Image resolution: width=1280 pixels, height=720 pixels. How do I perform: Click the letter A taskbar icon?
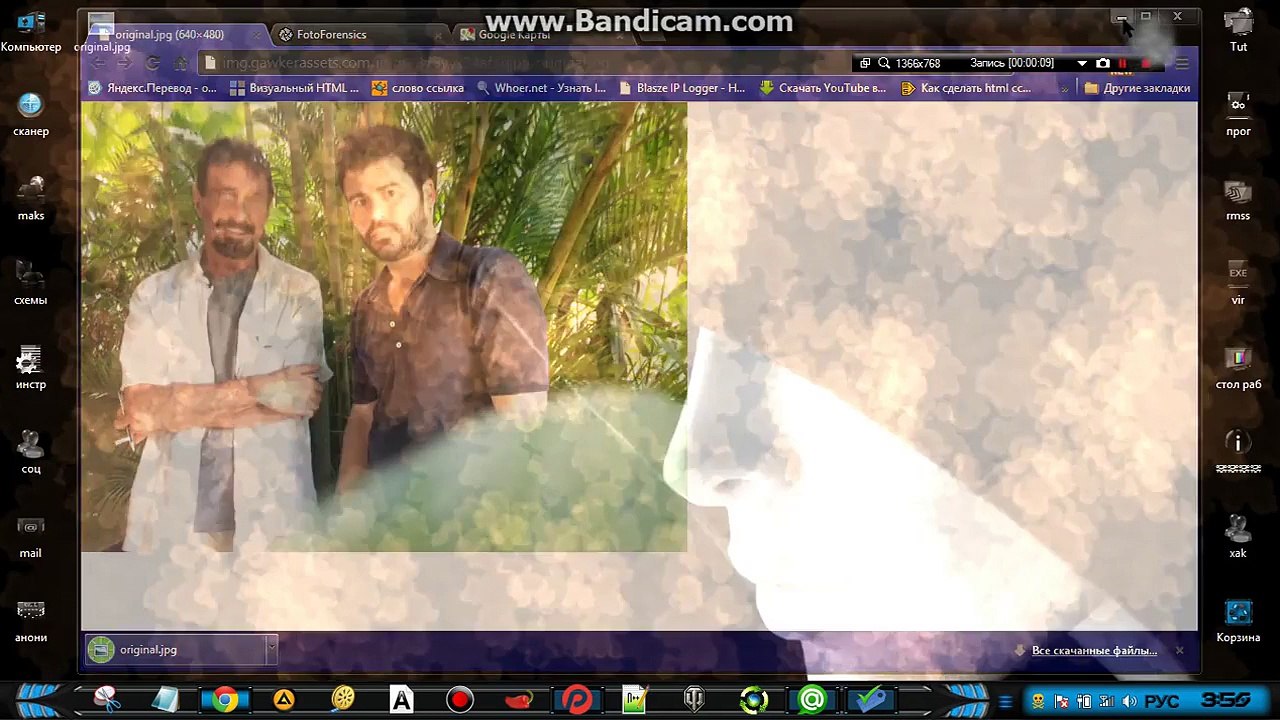(x=401, y=699)
